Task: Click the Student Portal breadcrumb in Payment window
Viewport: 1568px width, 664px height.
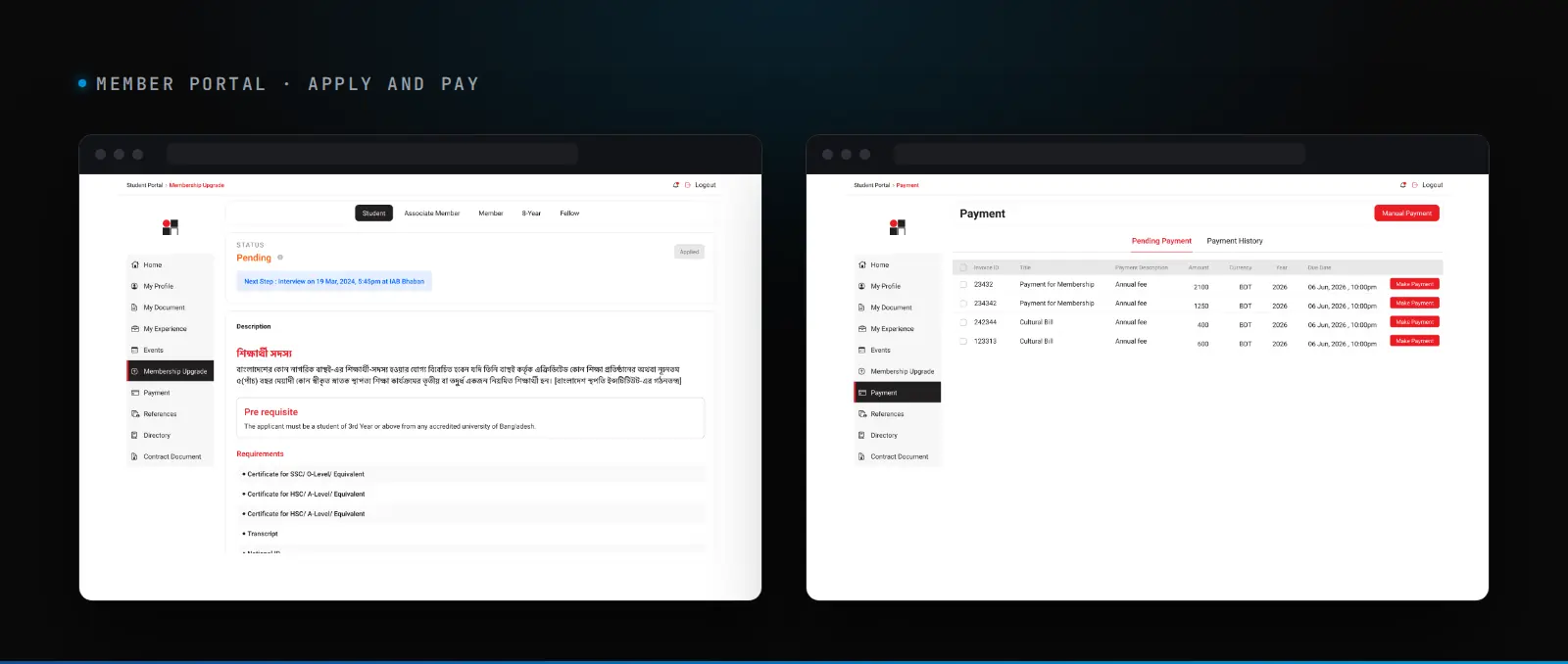Action: 871,185
